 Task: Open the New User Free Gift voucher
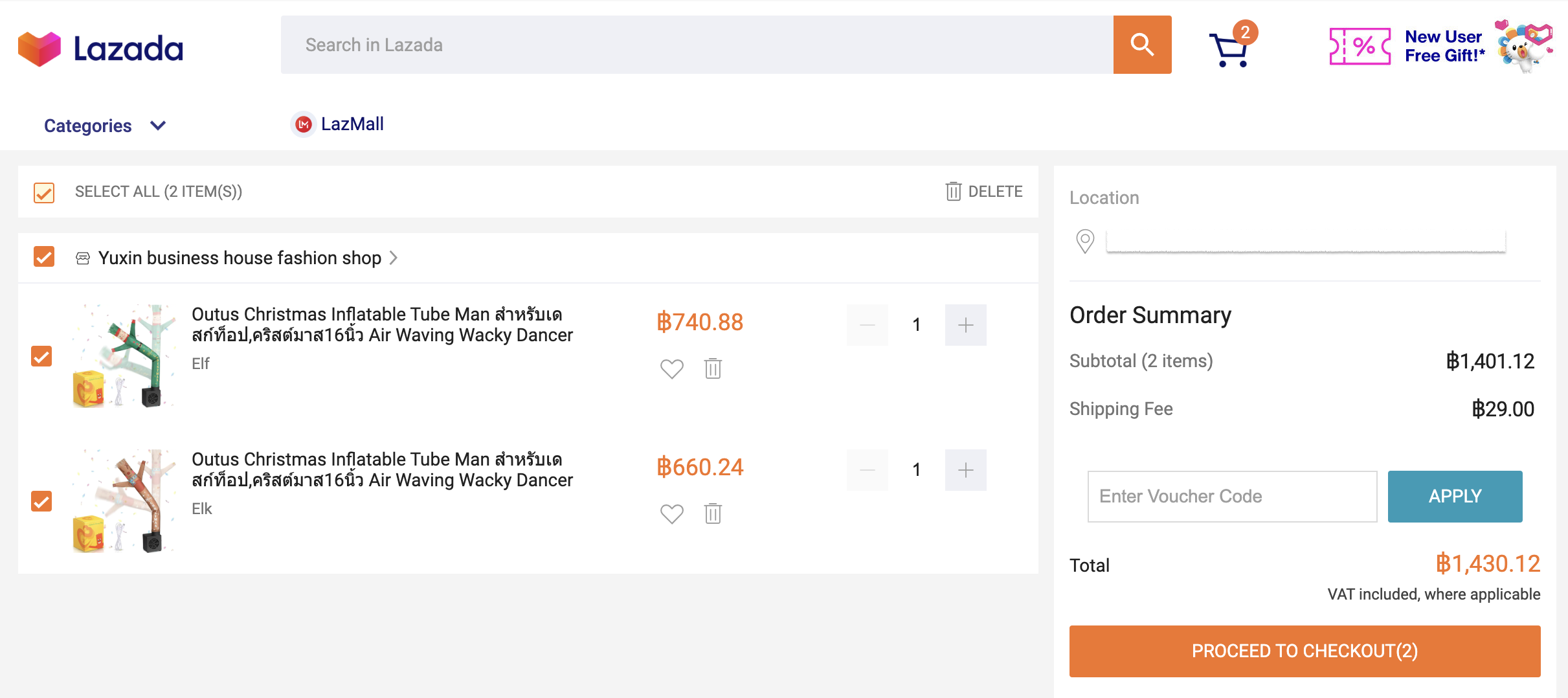click(1440, 46)
